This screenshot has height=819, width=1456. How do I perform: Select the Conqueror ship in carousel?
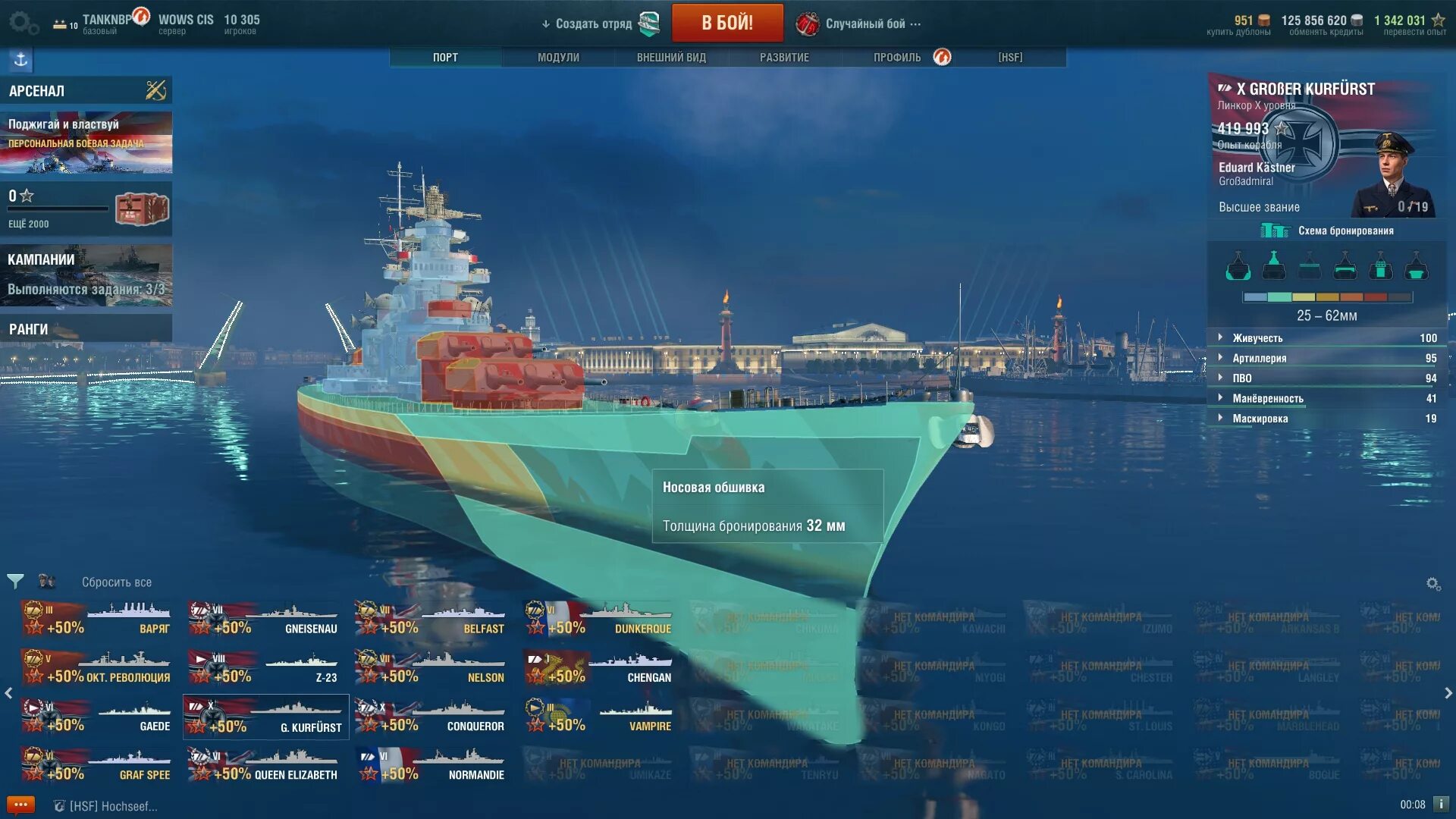(432, 717)
